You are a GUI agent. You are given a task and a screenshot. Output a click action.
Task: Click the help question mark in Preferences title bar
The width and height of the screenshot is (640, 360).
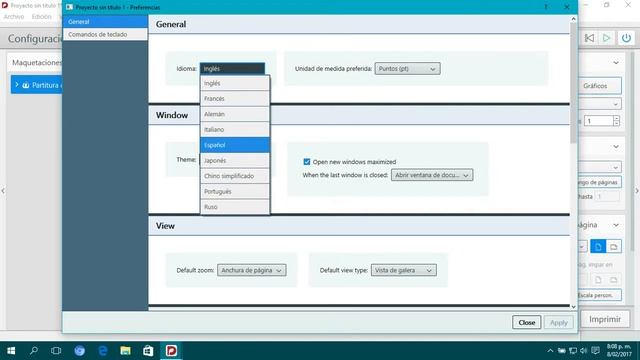546,7
